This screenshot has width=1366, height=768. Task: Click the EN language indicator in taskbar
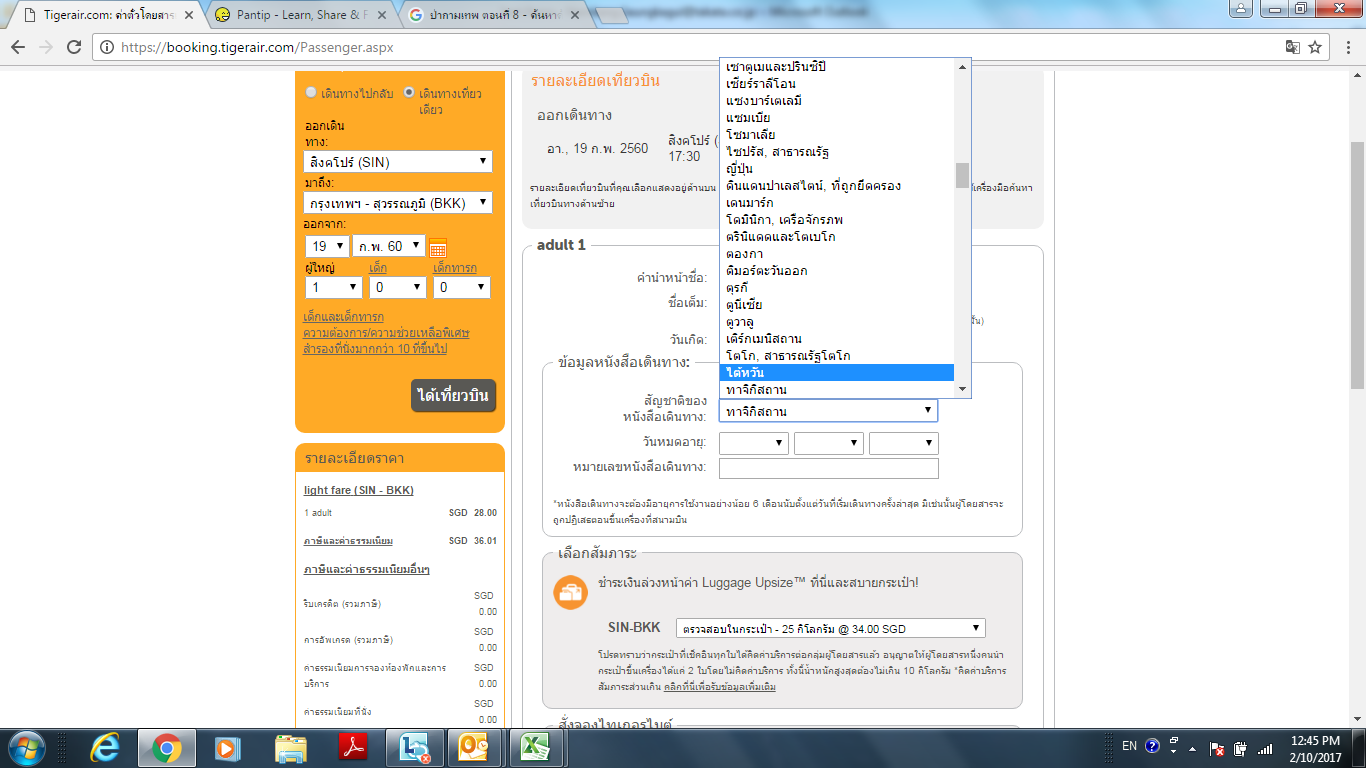pyautogui.click(x=1129, y=746)
